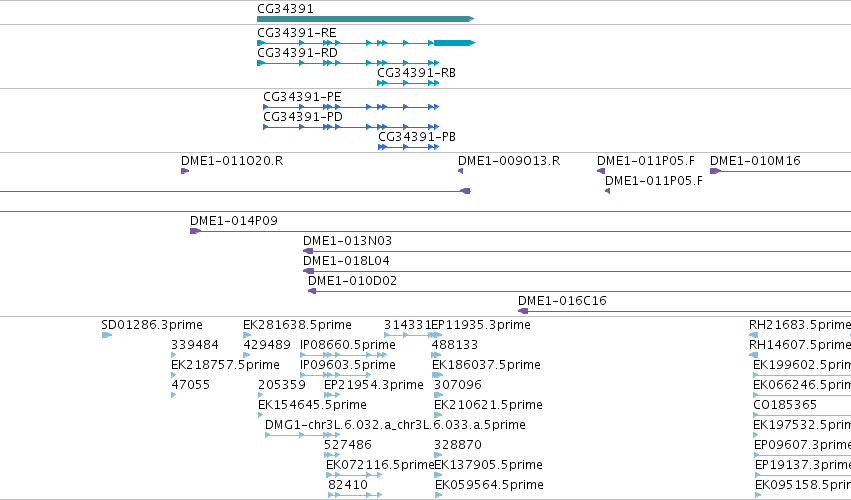
Task: Select the EK154645.5prime EST label
Action: click(312, 406)
